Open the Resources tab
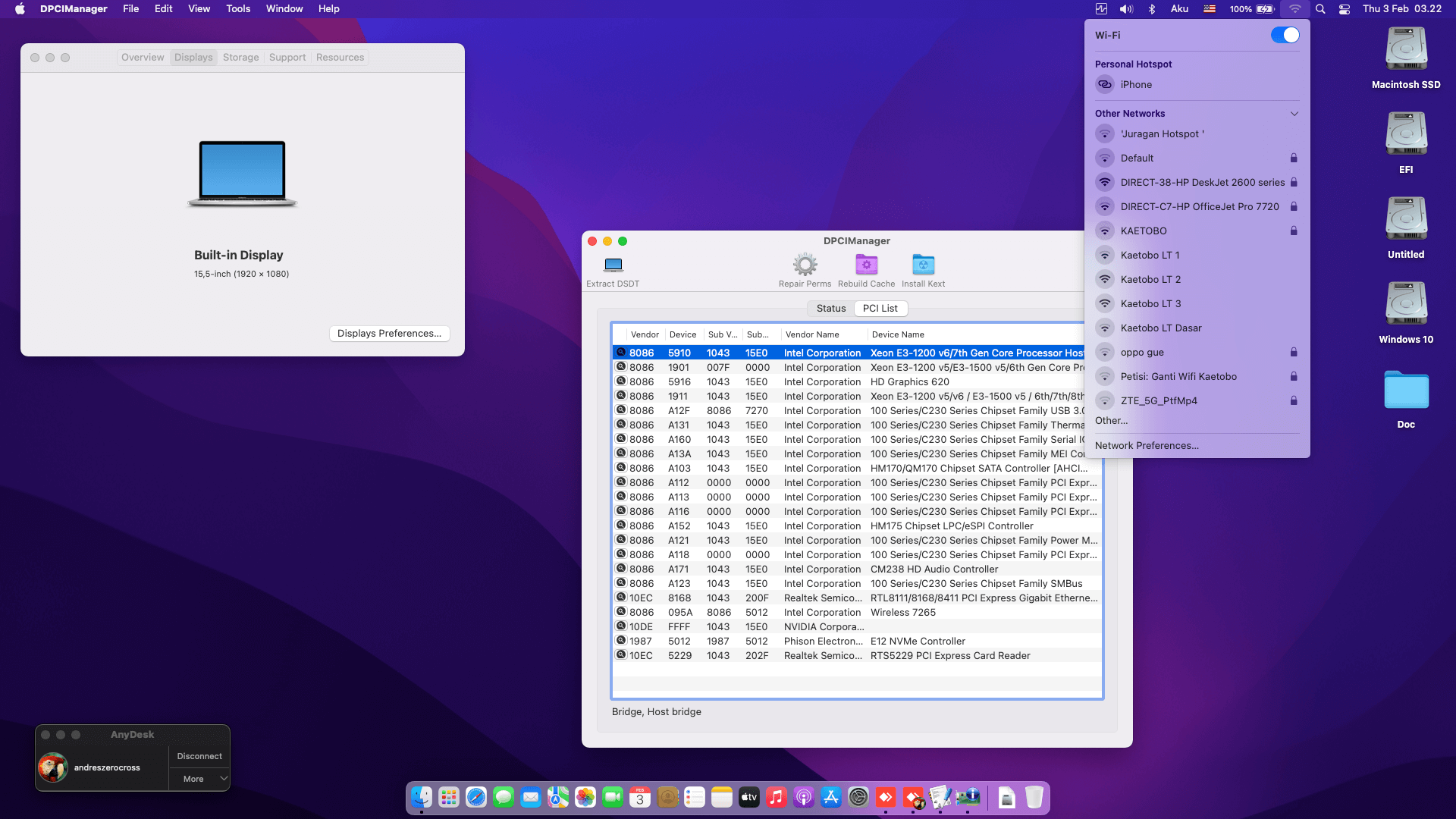Image resolution: width=1456 pixels, height=819 pixels. [x=340, y=58]
